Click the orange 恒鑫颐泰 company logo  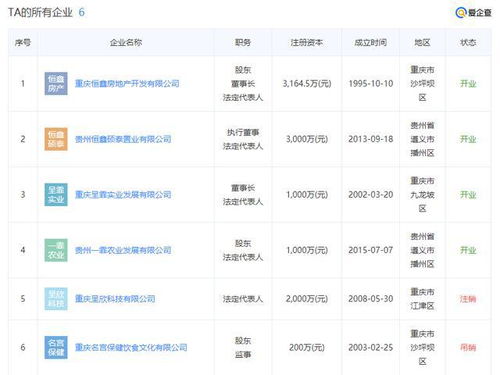[x=56, y=139]
